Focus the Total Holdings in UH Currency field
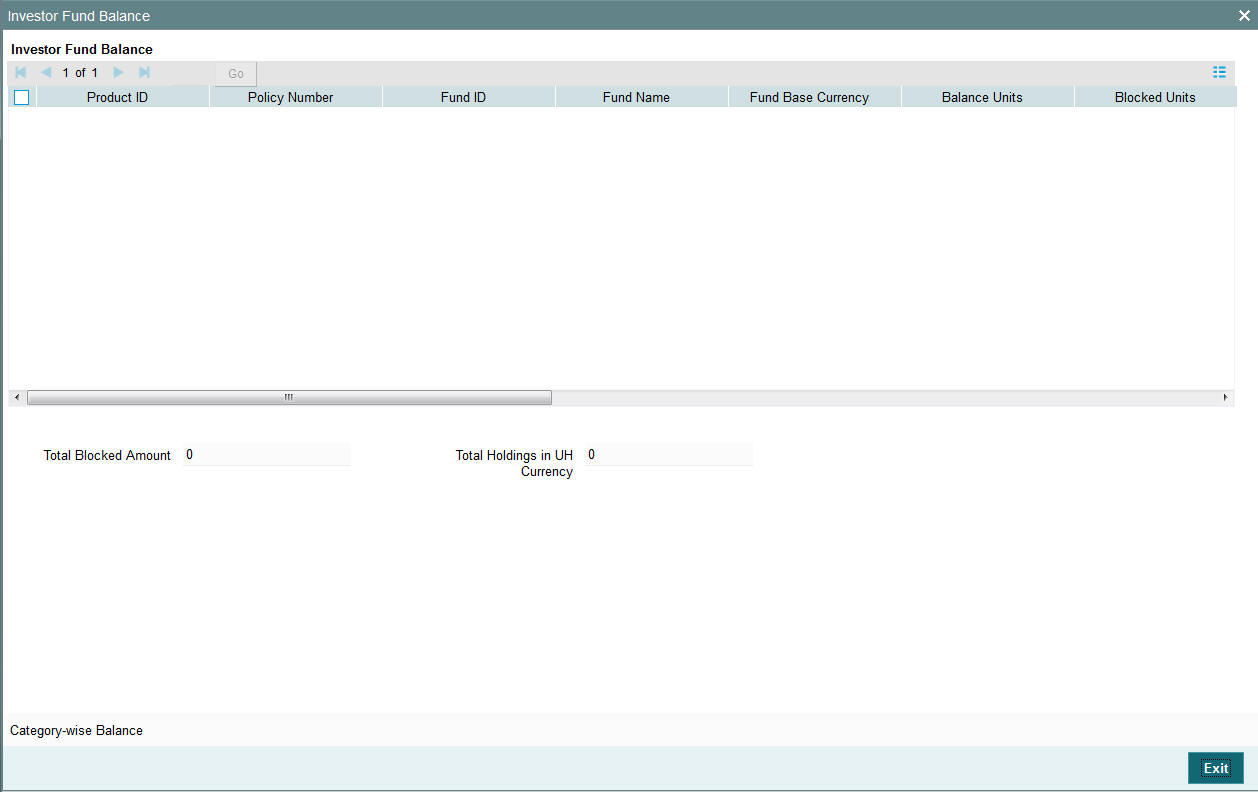This screenshot has height=792, width=1258. pyautogui.click(x=668, y=455)
